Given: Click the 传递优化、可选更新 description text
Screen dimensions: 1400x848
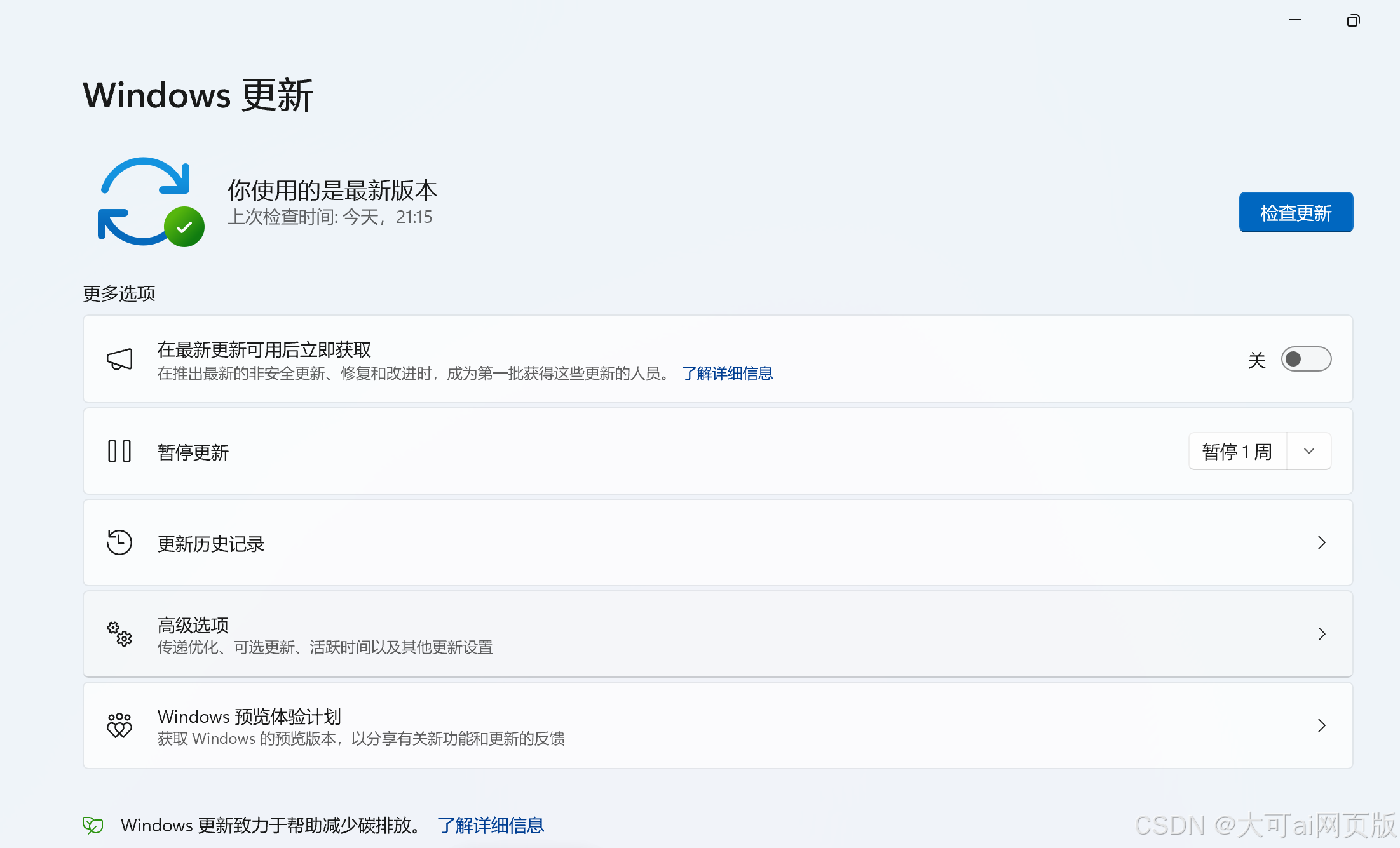Looking at the screenshot, I should click(325, 647).
